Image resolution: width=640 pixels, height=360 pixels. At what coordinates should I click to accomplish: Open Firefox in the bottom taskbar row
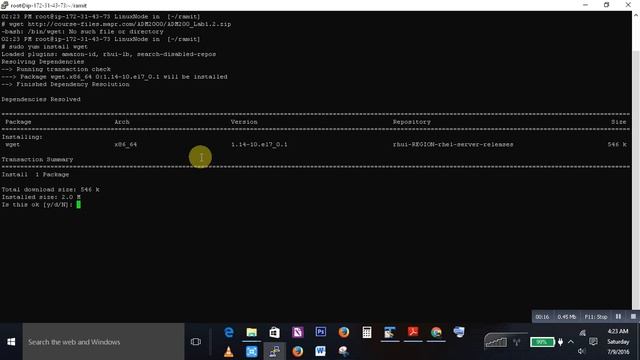298,351
